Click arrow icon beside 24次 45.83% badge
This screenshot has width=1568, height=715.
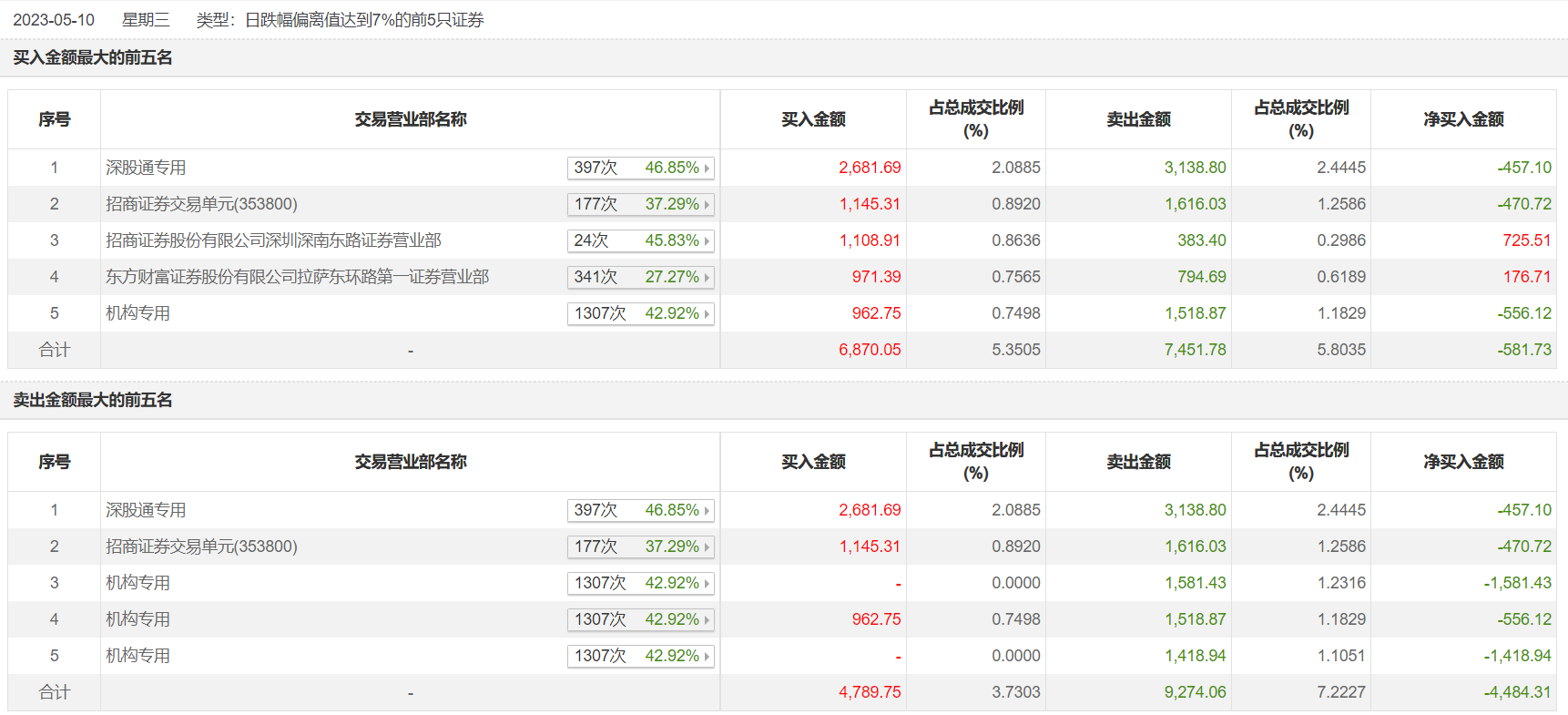point(707,241)
